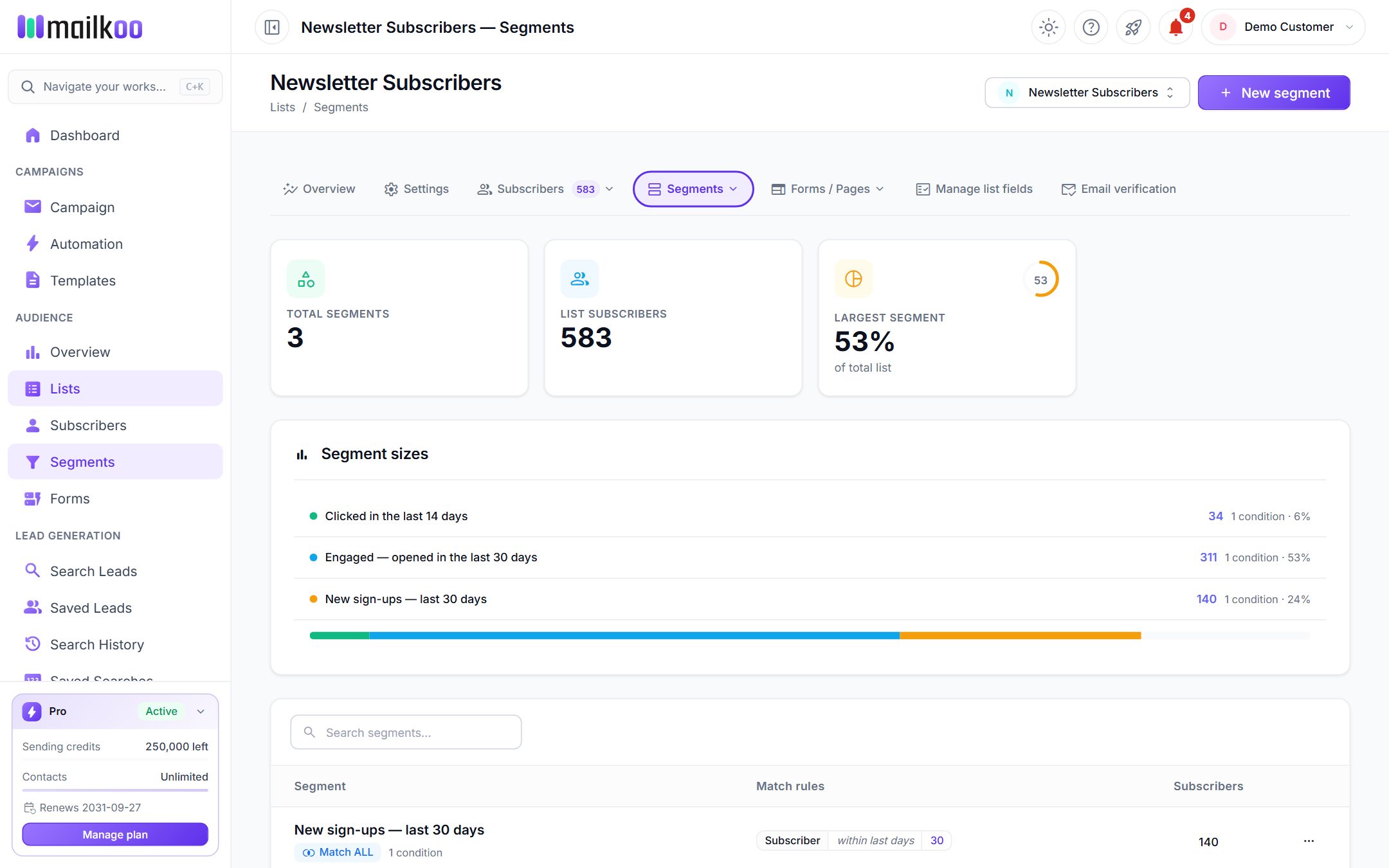Click blue Engaged portion of size bar
The image size is (1389, 868).
634,635
